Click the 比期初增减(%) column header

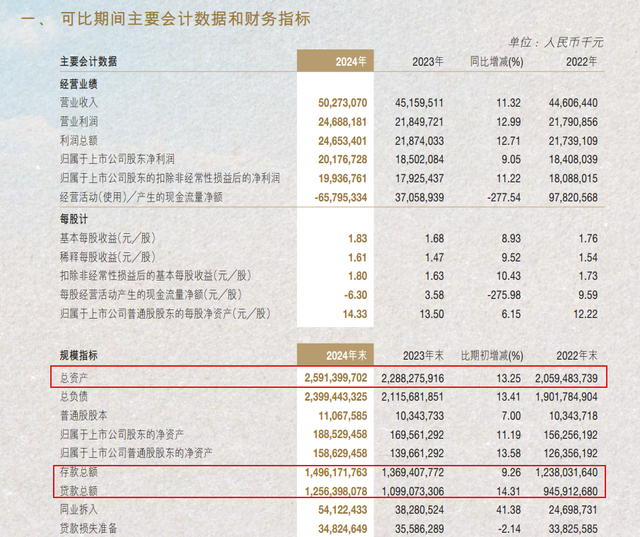coord(492,355)
